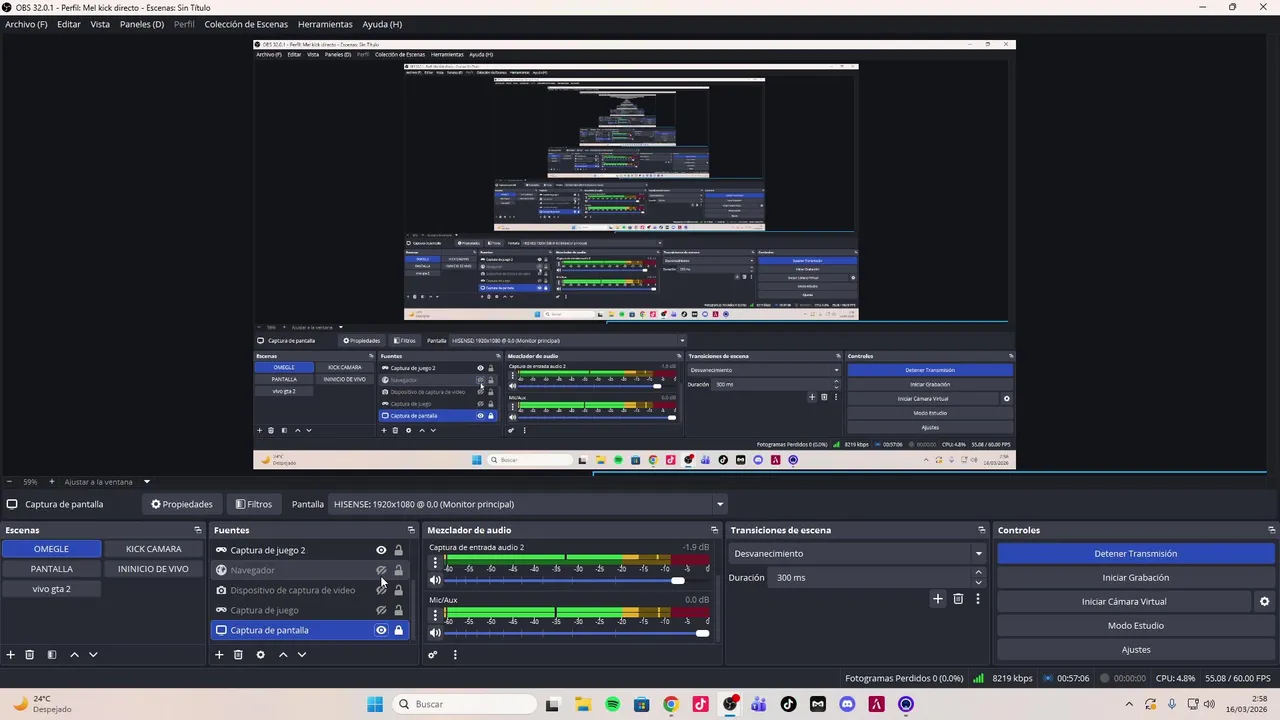Open the Vista menu
1280x720 pixels.
coord(100,24)
